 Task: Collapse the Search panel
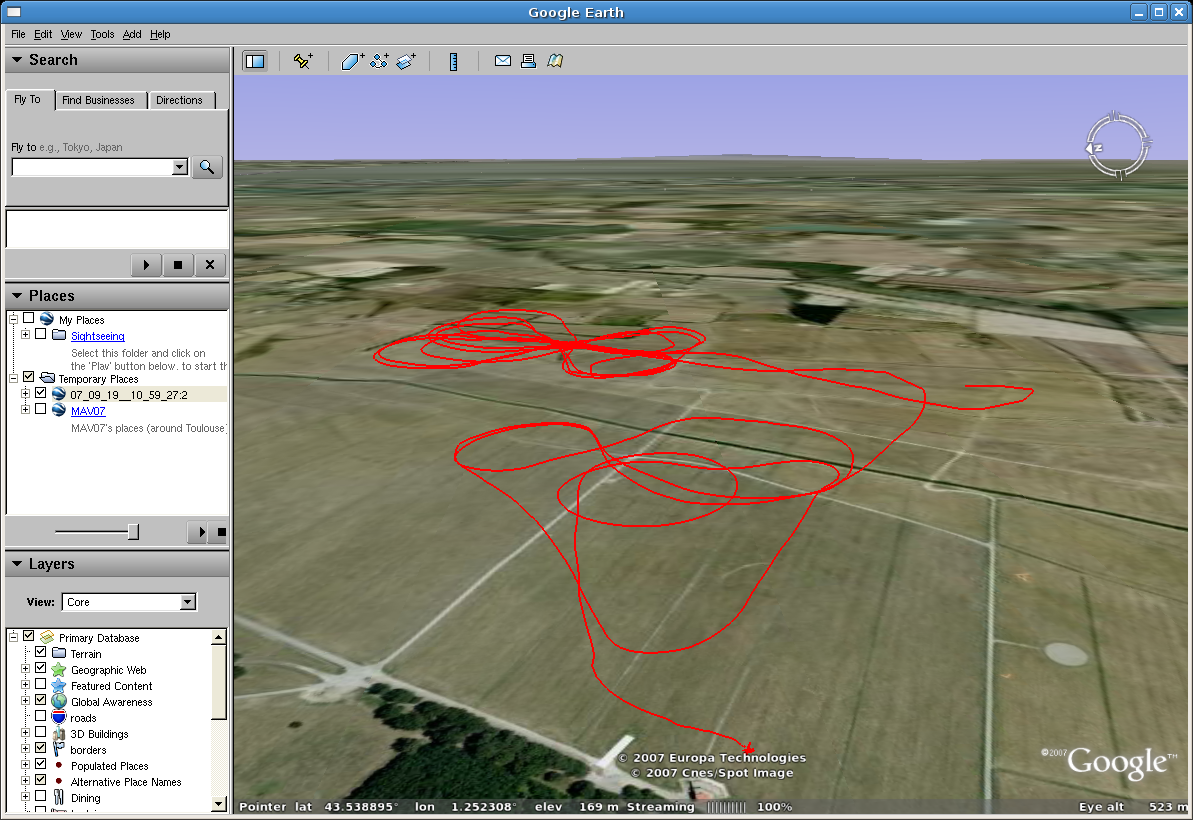(x=17, y=59)
